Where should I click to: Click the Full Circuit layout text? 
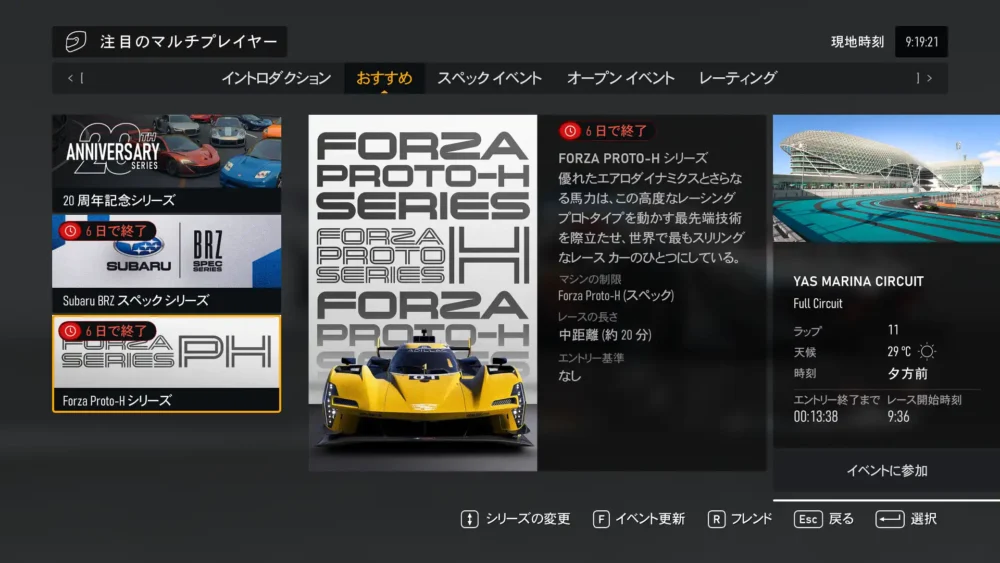818,303
